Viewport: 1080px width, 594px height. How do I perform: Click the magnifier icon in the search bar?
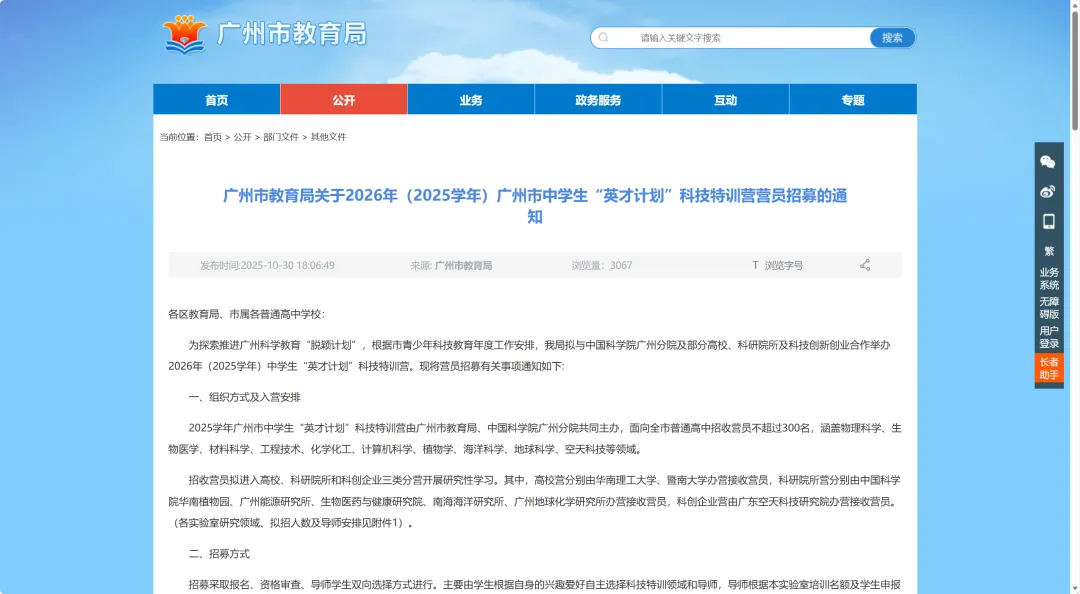tap(602, 37)
